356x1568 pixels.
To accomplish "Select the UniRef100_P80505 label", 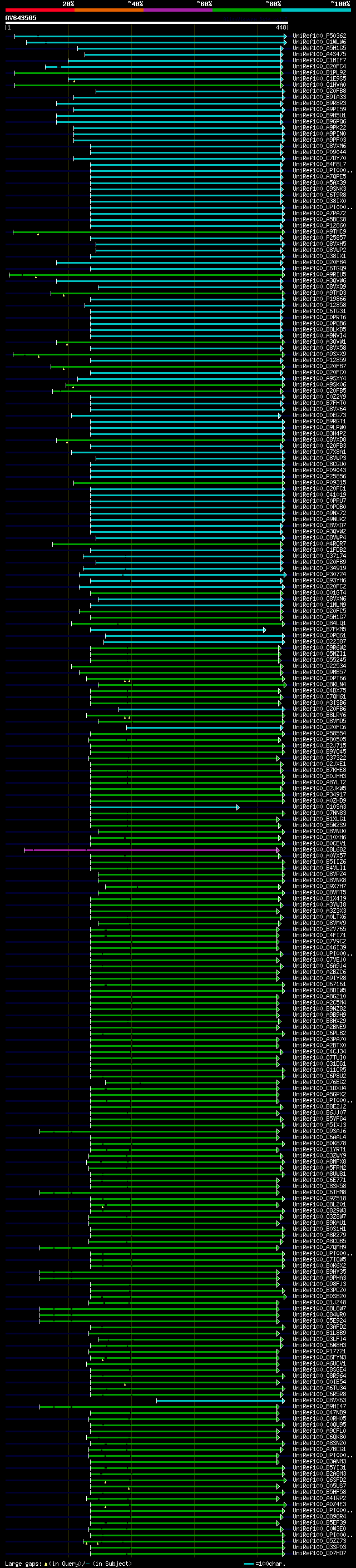I will pos(319,740).
